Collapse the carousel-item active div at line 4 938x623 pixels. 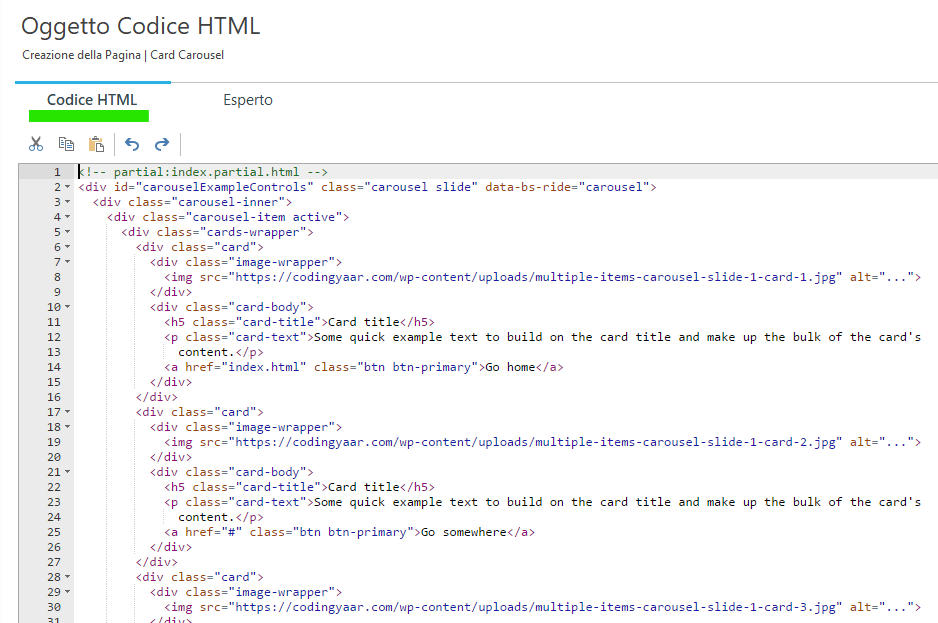point(67,217)
